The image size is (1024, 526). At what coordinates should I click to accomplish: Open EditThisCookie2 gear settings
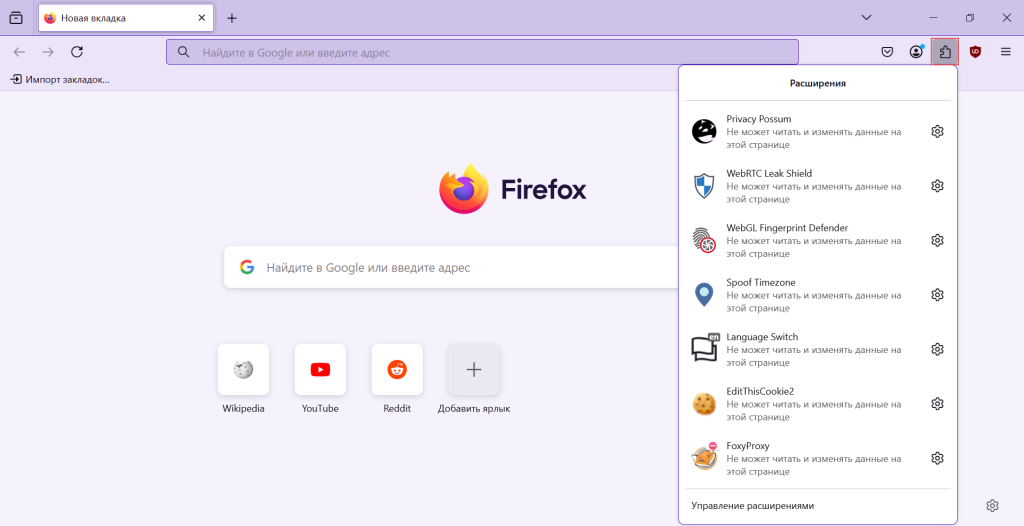click(x=937, y=404)
